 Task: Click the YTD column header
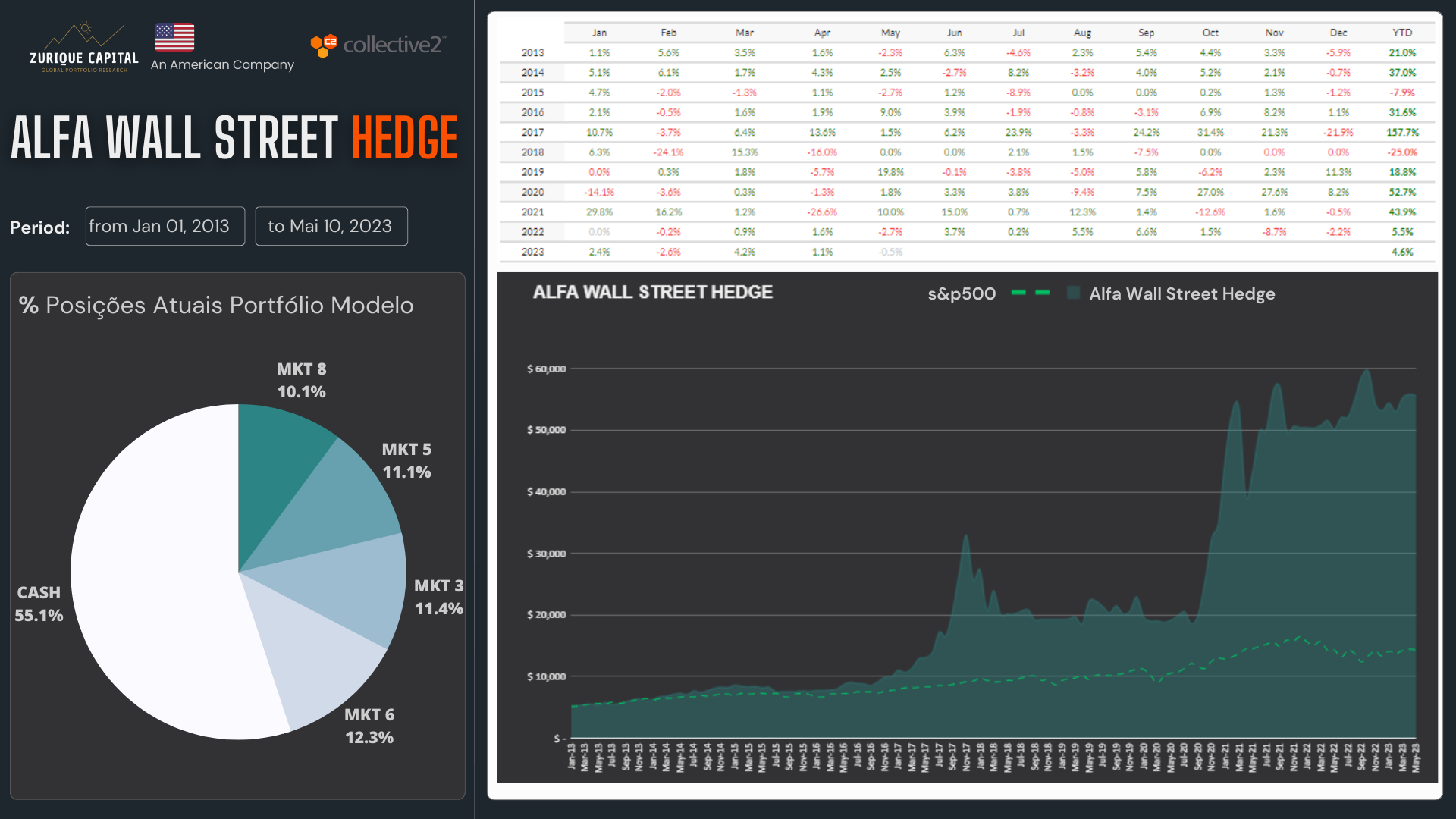click(1402, 33)
